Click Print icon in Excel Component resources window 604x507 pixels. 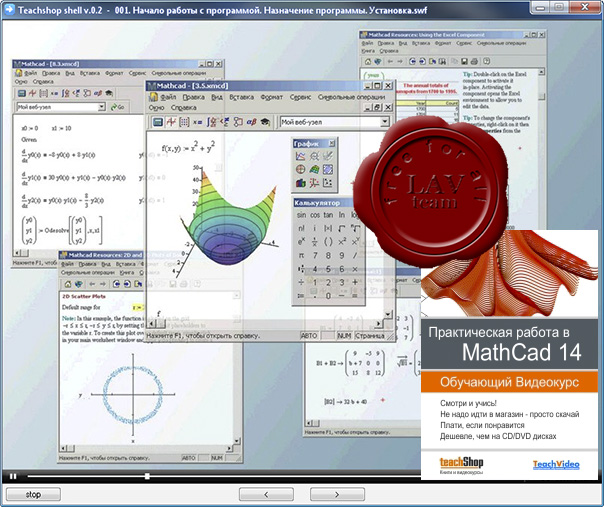click(474, 61)
